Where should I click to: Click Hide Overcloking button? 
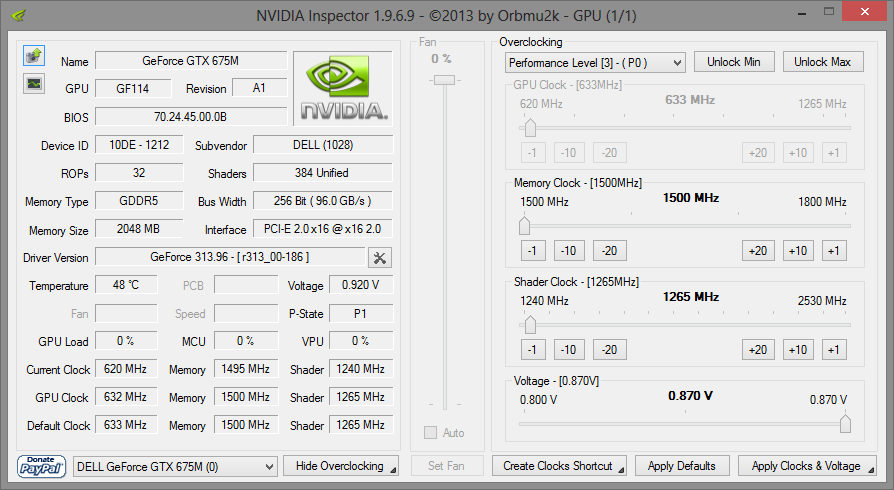tap(340, 466)
